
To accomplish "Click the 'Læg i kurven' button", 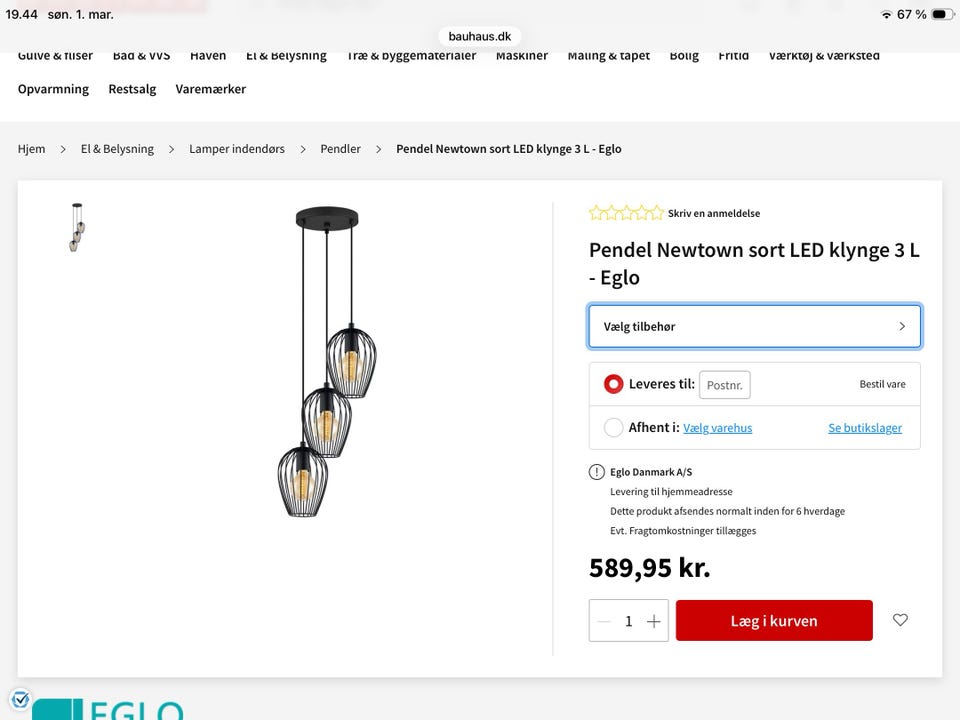I will (x=774, y=621).
